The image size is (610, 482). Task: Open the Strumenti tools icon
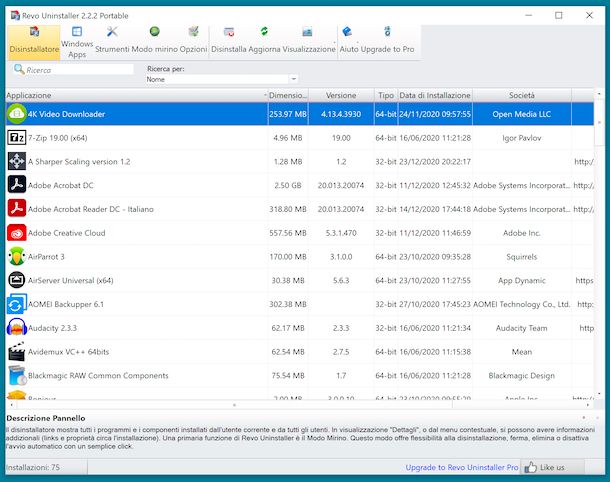[112, 32]
